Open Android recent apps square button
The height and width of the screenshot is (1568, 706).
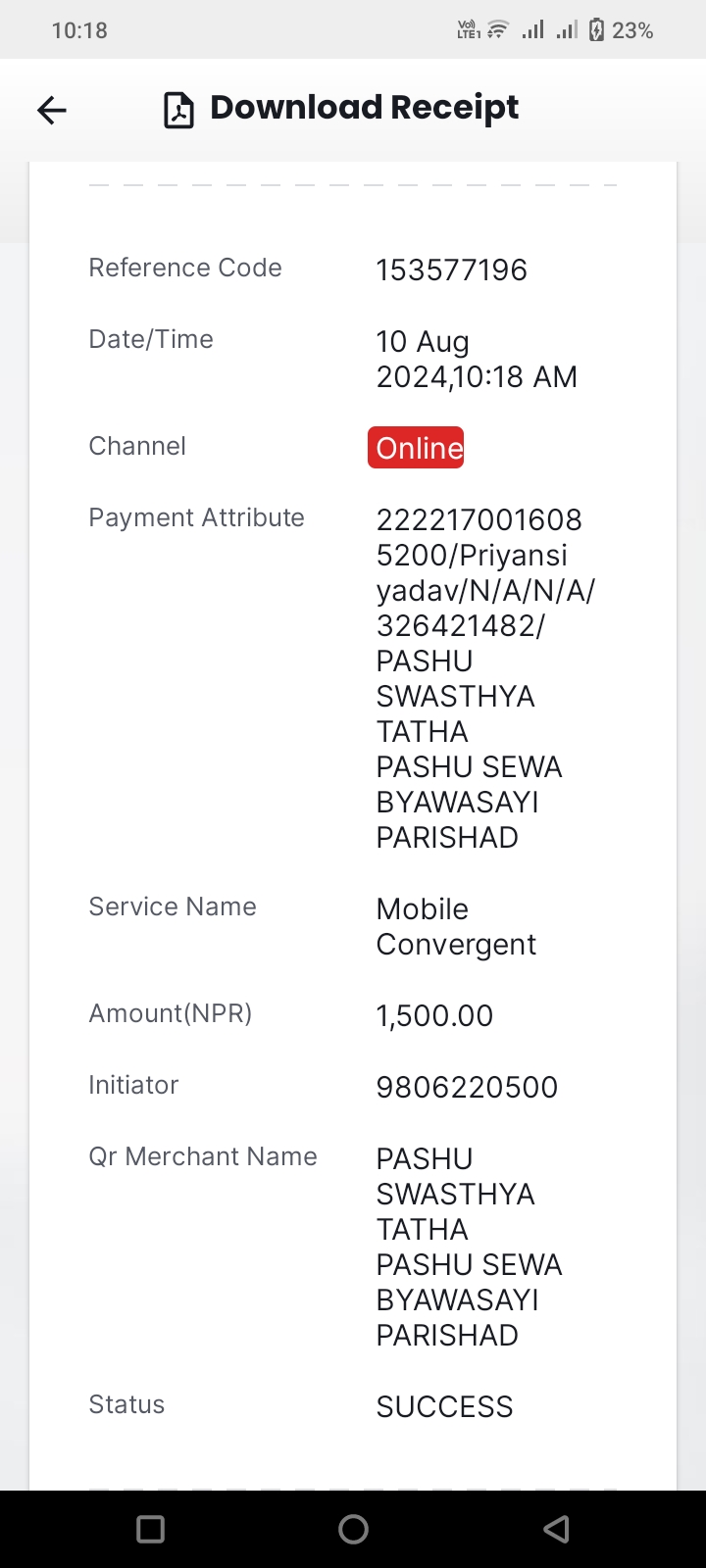(151, 1529)
